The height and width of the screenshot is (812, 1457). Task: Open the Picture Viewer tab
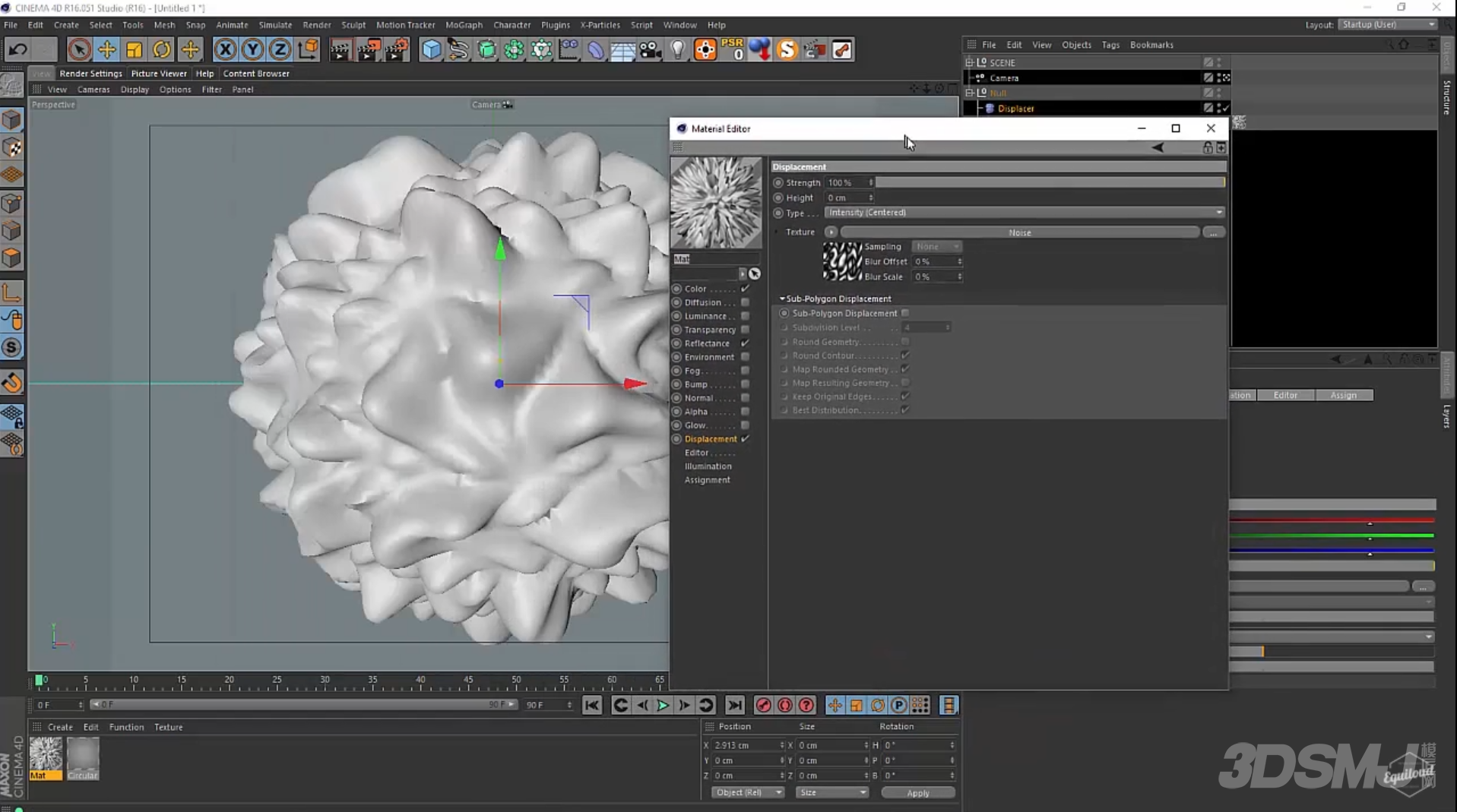point(159,74)
